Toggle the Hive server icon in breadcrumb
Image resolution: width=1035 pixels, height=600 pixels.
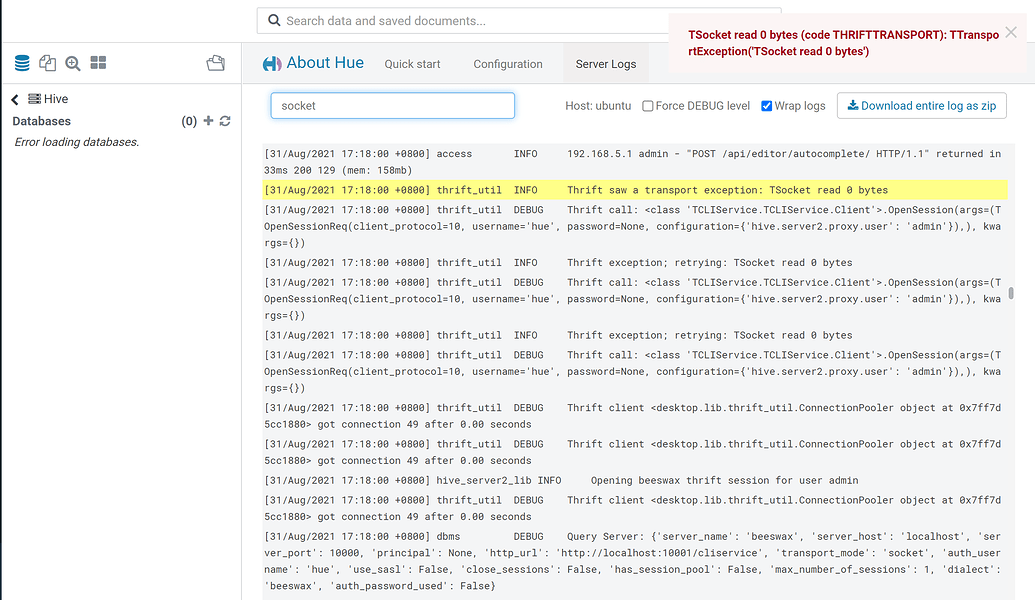point(32,98)
